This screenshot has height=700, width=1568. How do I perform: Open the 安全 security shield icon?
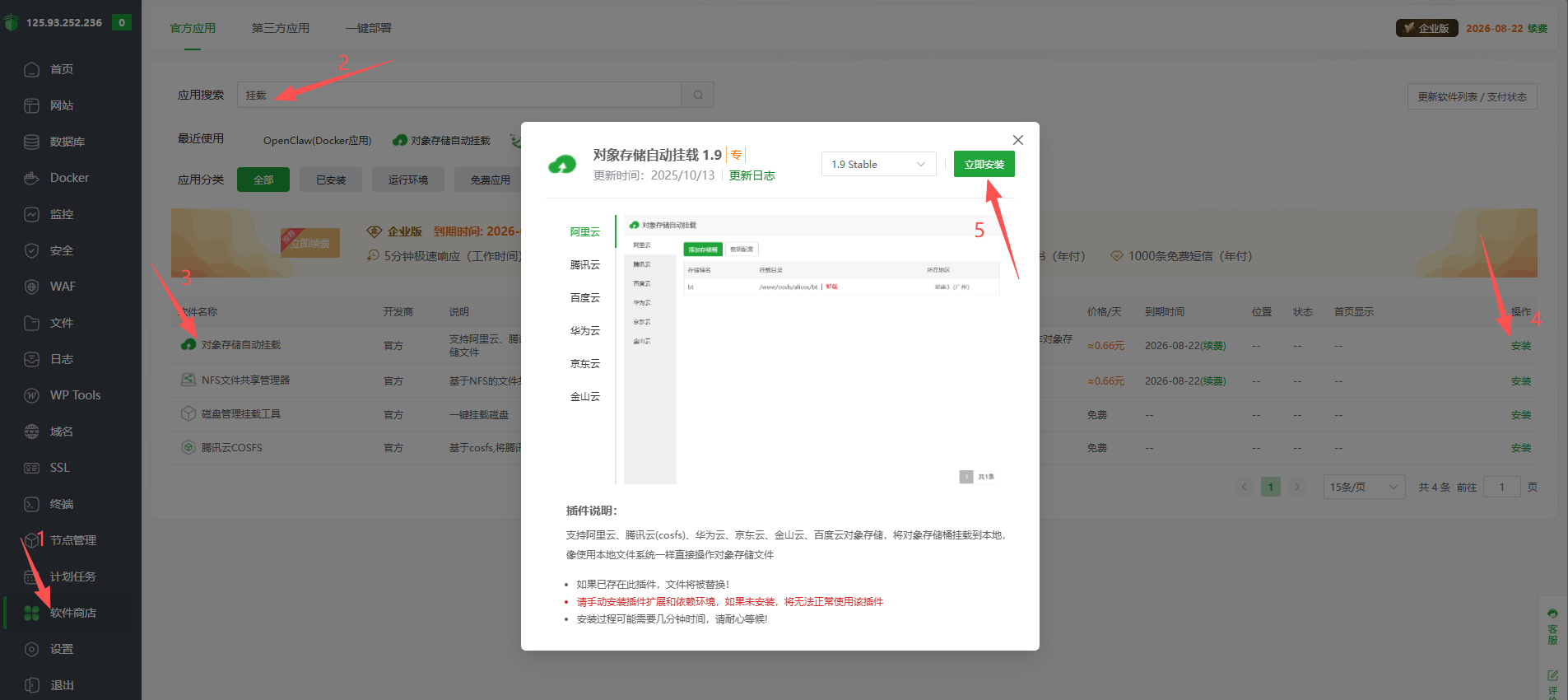pos(31,250)
